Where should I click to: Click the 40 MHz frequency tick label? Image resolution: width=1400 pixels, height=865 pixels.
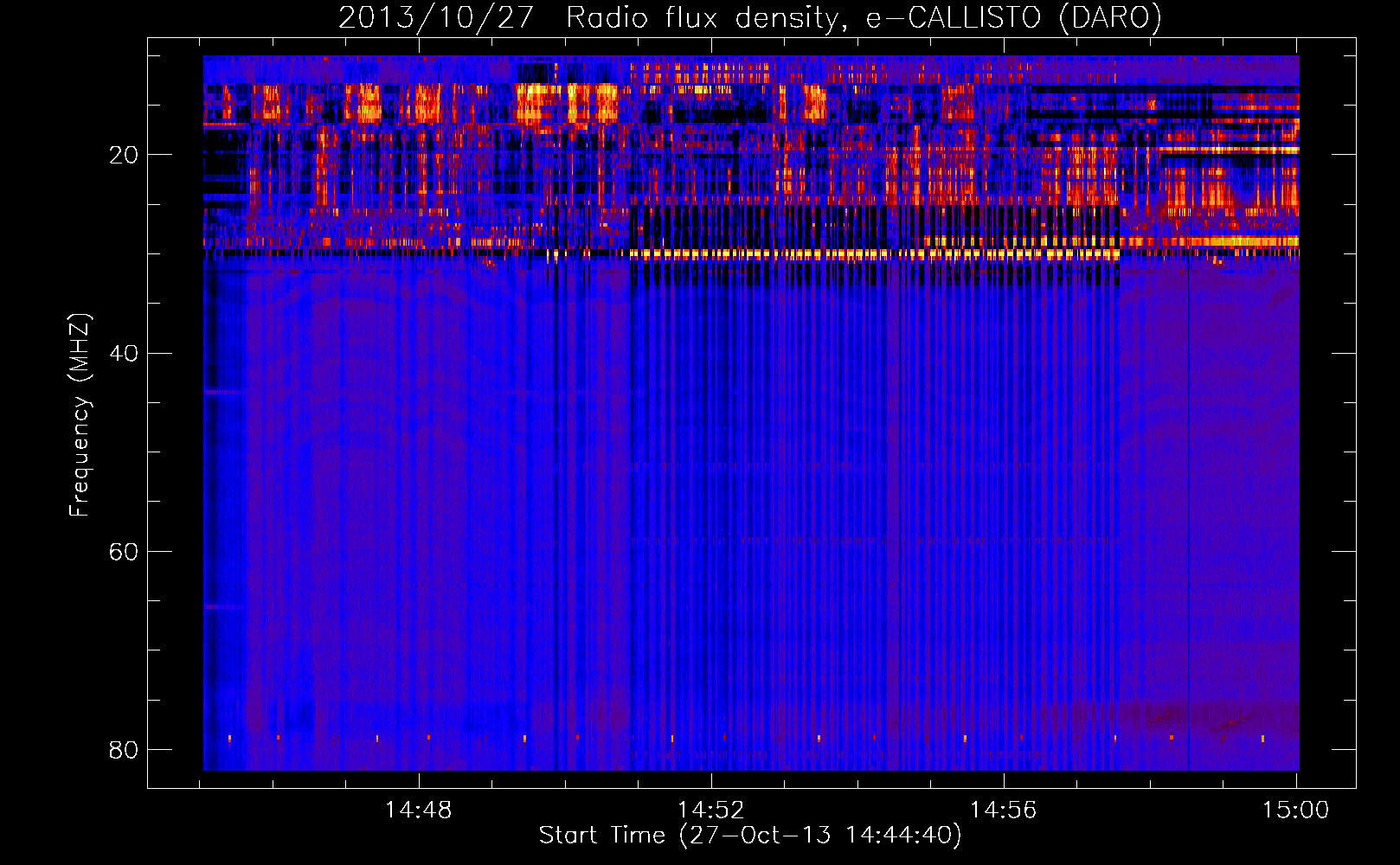pos(124,353)
